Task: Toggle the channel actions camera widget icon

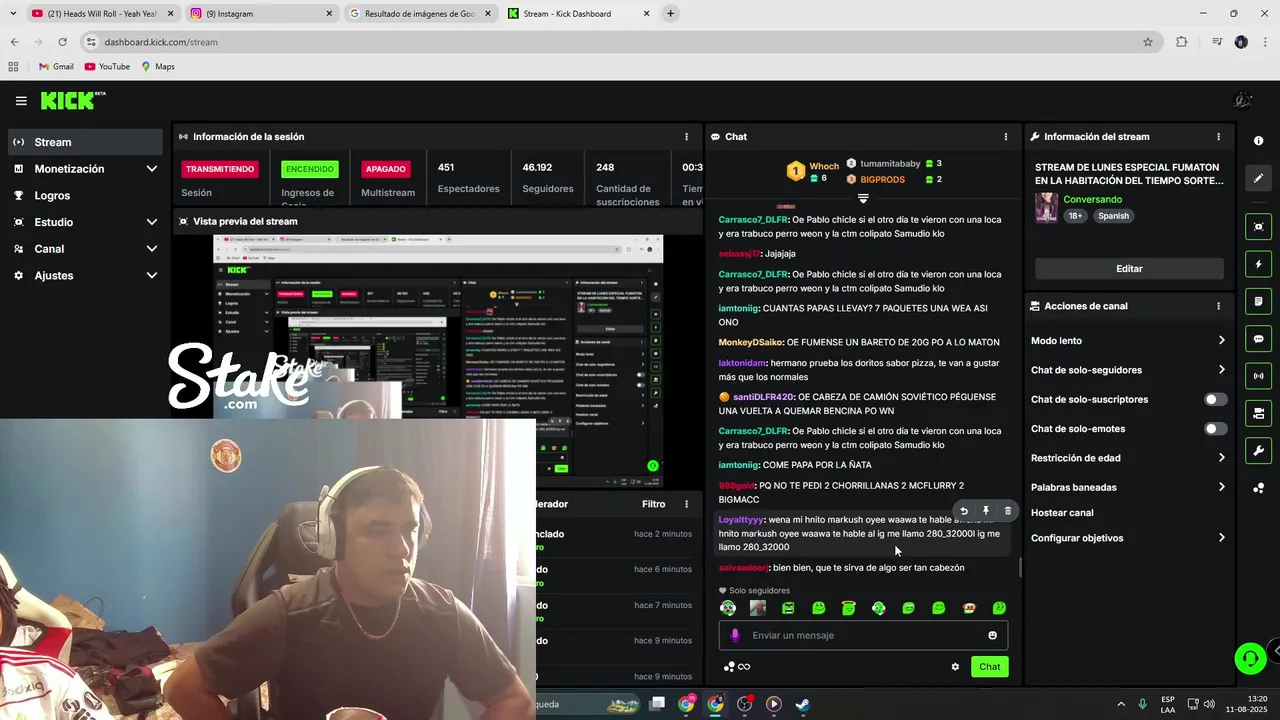Action: [1258, 413]
